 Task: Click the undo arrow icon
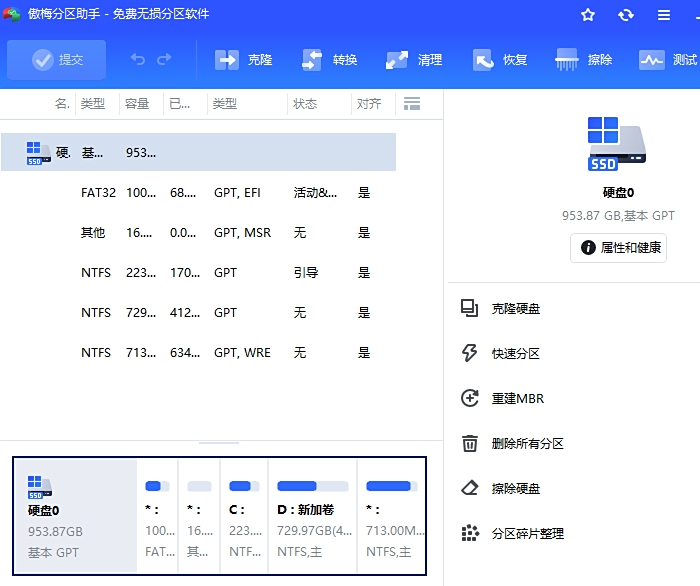(138, 60)
